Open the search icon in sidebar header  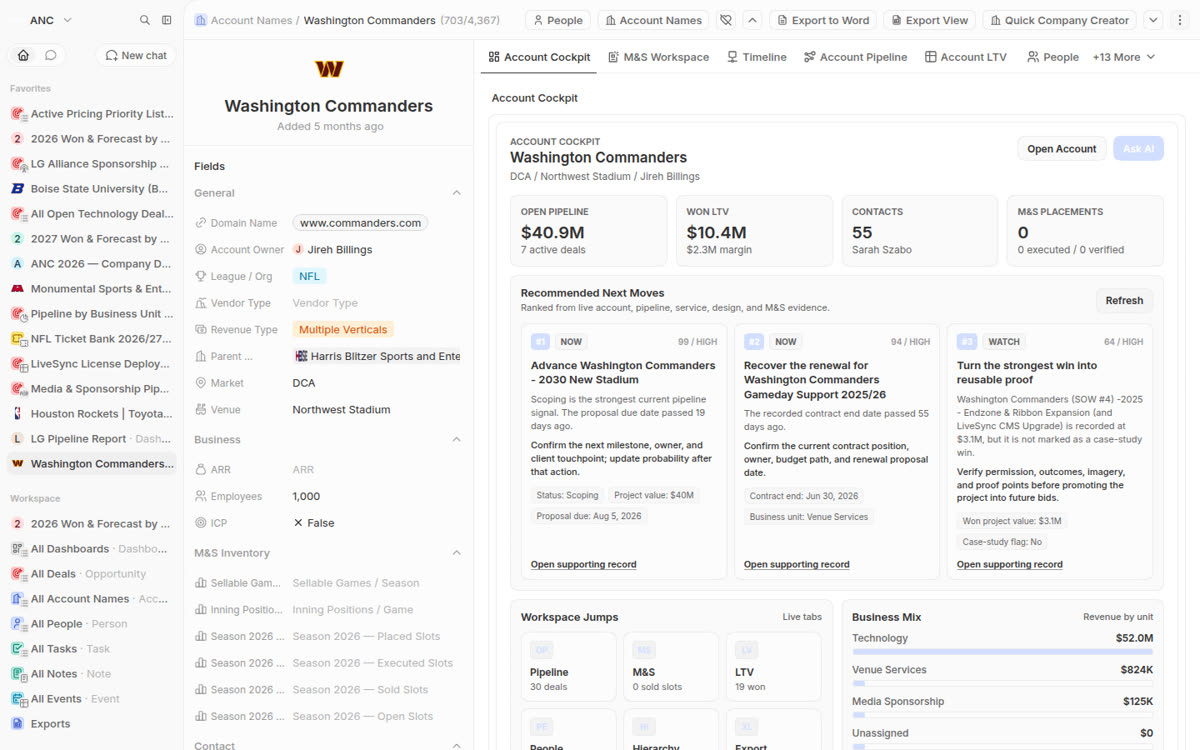click(x=145, y=20)
